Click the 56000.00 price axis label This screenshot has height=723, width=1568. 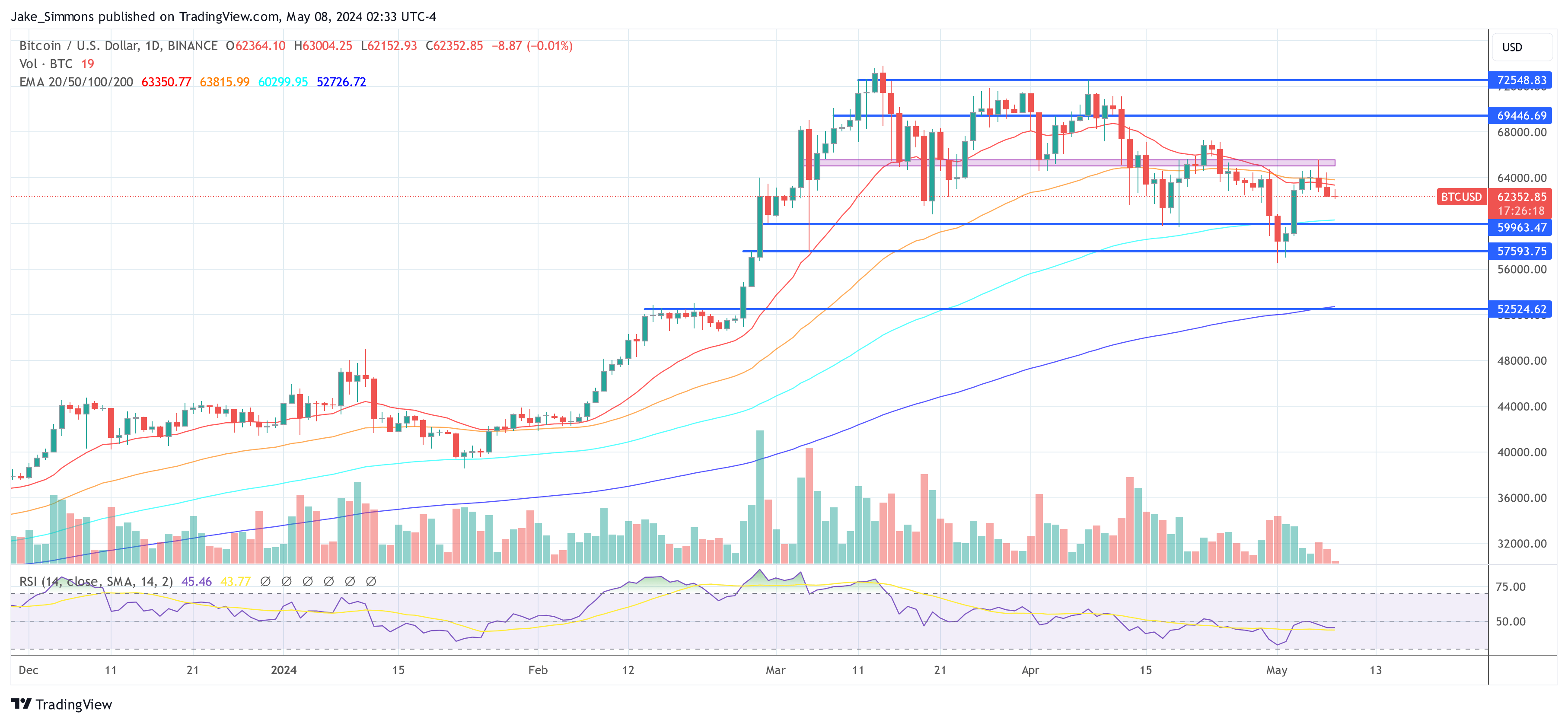point(1522,269)
